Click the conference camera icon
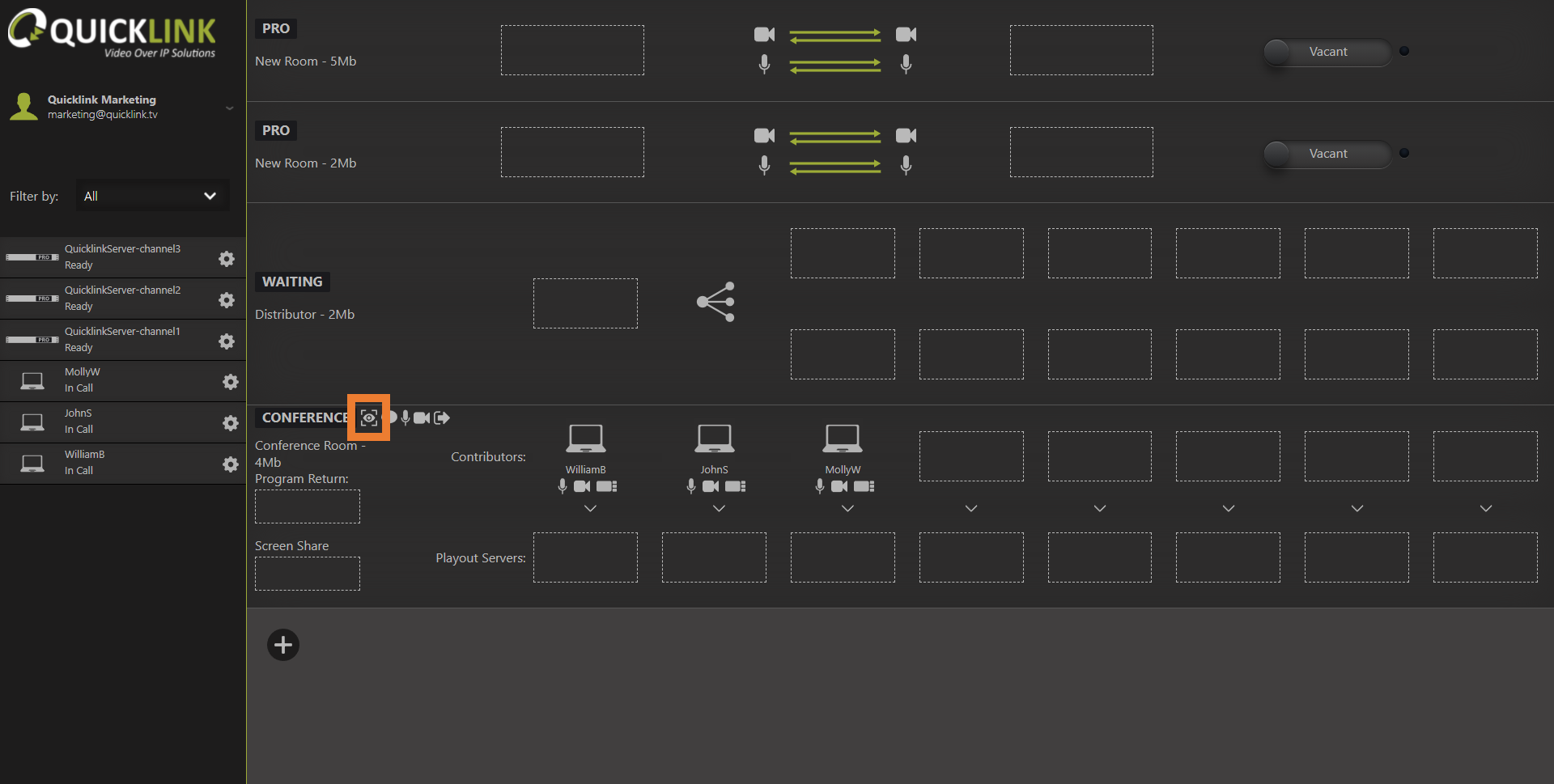Screen dimensions: 1554x784 [422, 417]
